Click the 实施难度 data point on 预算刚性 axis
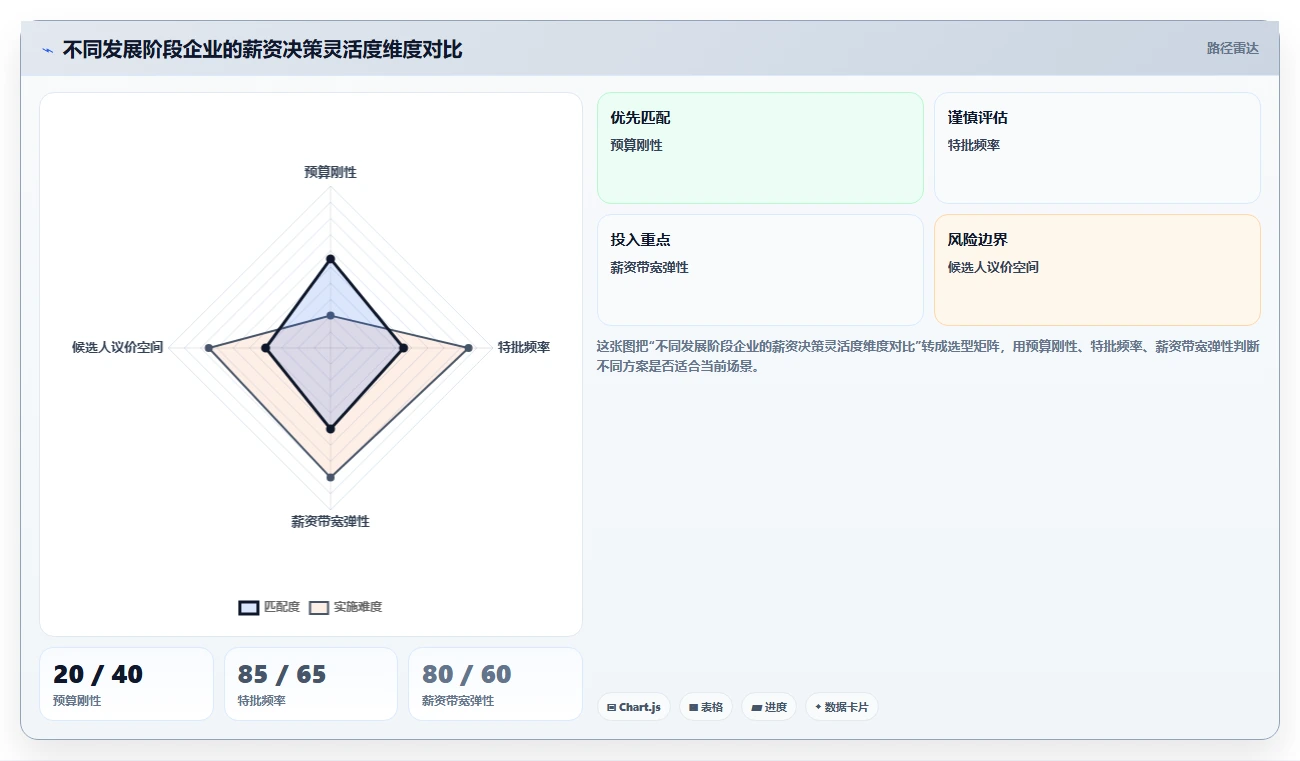This screenshot has width=1300, height=761. (x=330, y=316)
